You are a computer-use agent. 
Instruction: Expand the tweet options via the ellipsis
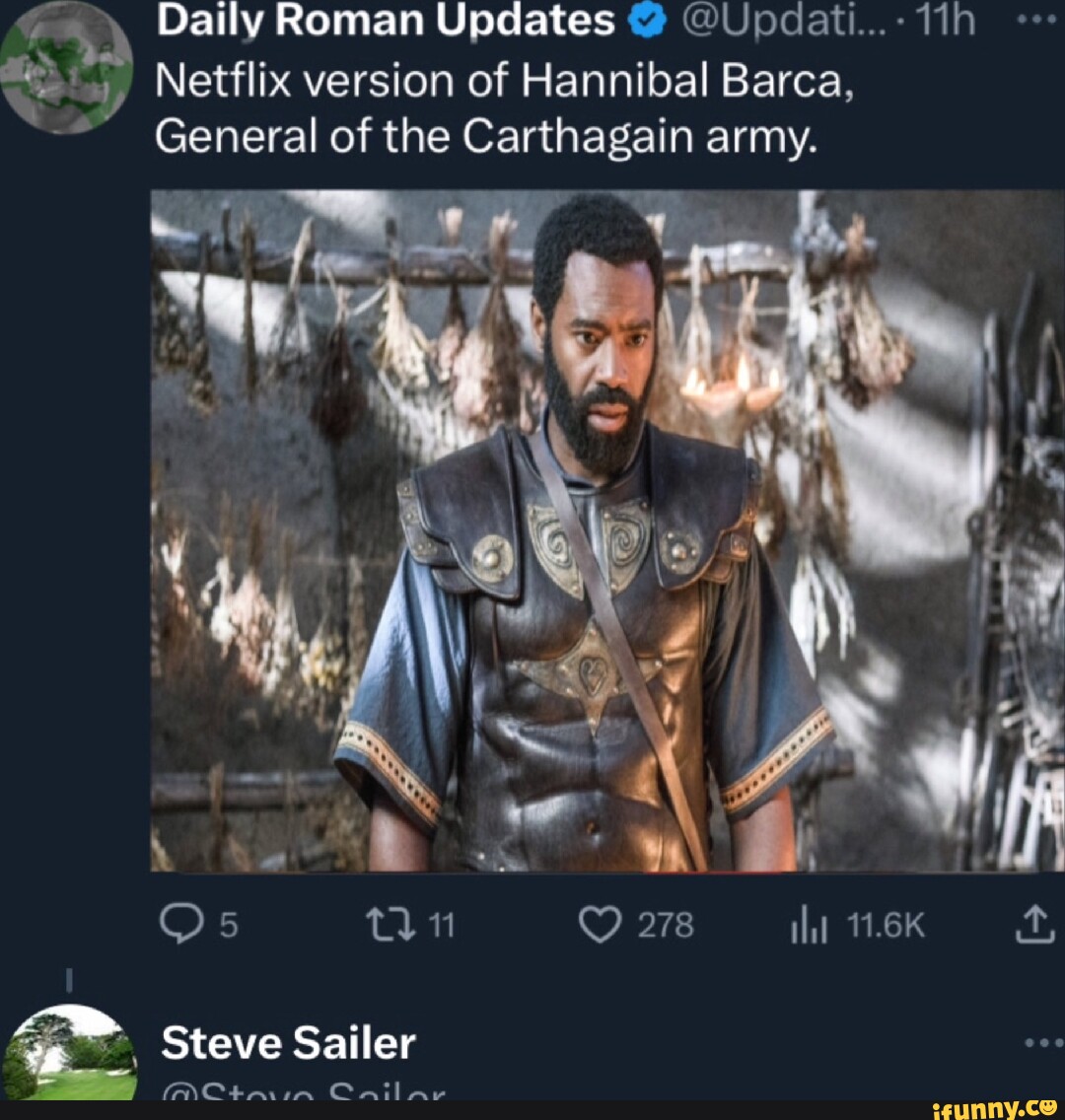pyautogui.click(x=1037, y=21)
